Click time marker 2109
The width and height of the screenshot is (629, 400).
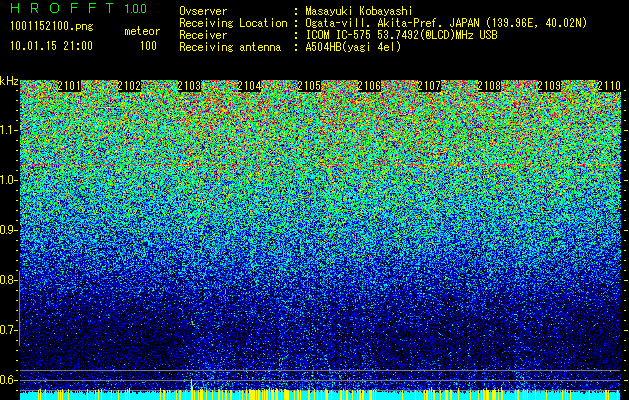click(x=549, y=86)
